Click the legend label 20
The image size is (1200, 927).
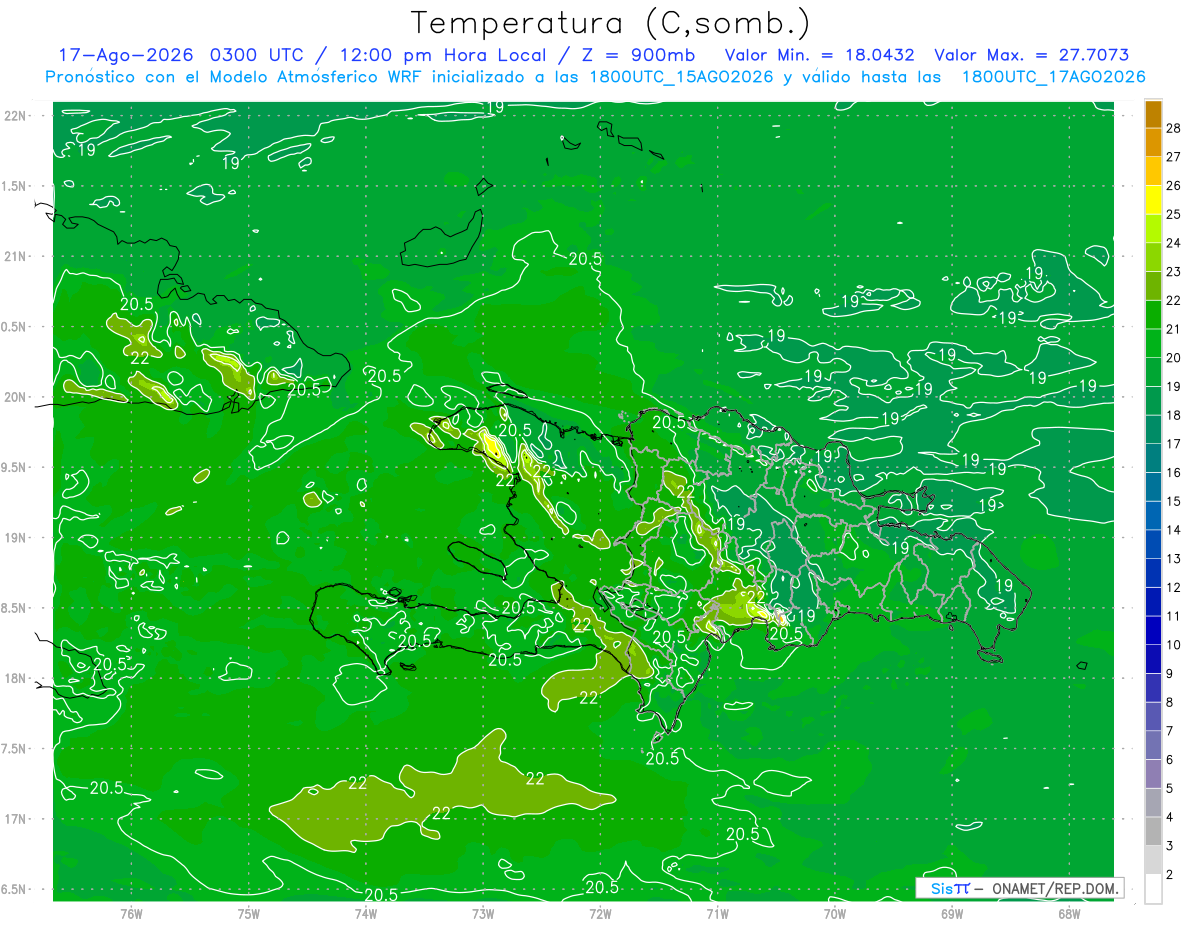(1173, 357)
